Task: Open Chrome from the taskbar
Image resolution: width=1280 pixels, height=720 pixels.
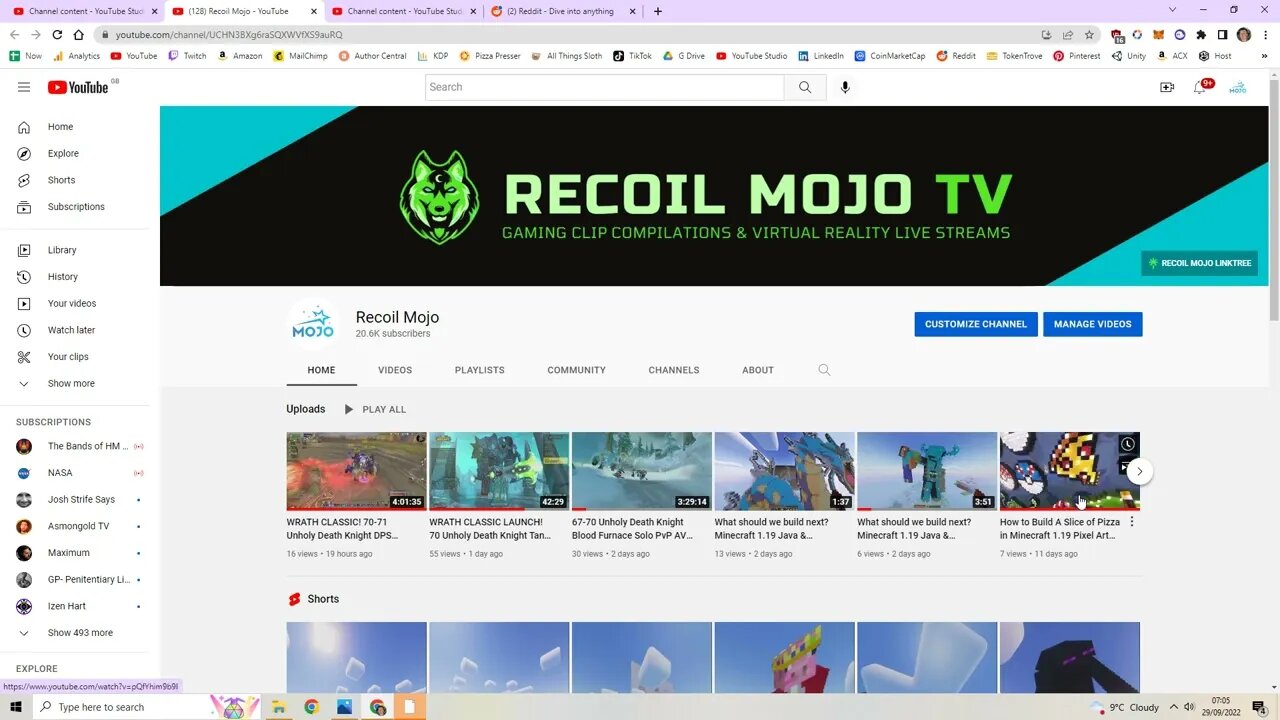Action: 311,707
